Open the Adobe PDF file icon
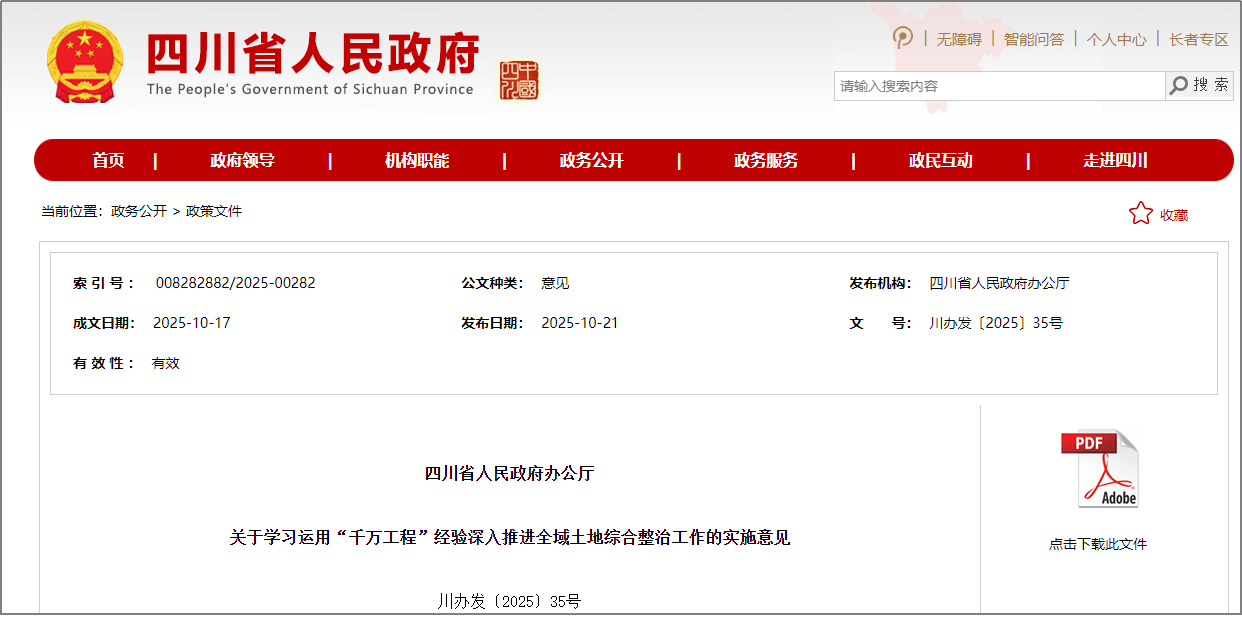Screen dimensions: 1242x617 pos(1099,469)
